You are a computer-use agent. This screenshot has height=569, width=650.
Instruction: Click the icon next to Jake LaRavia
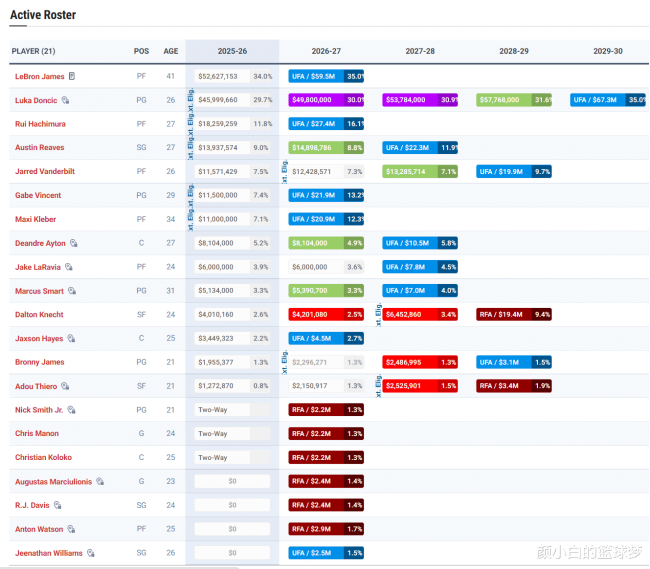click(x=69, y=267)
